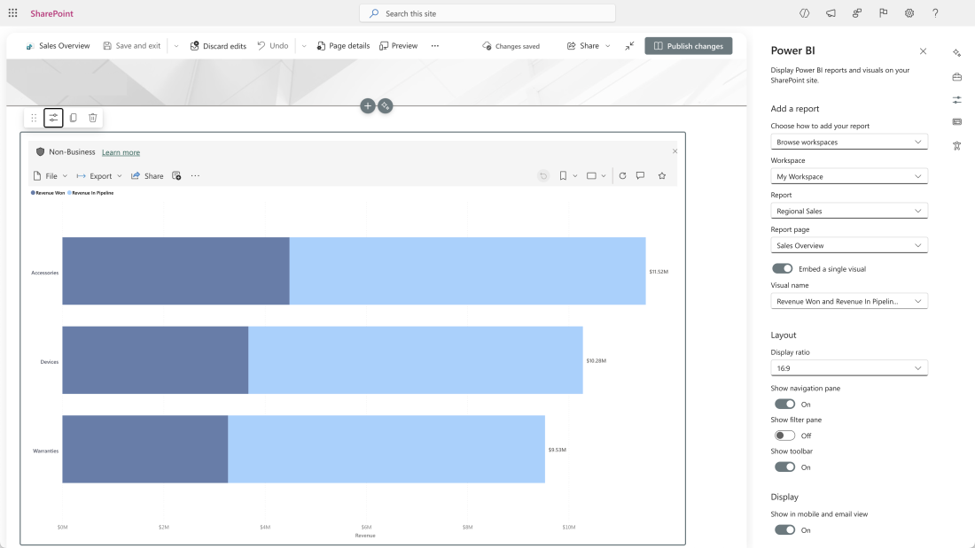Toggle Embed a single visual switch

point(782,269)
